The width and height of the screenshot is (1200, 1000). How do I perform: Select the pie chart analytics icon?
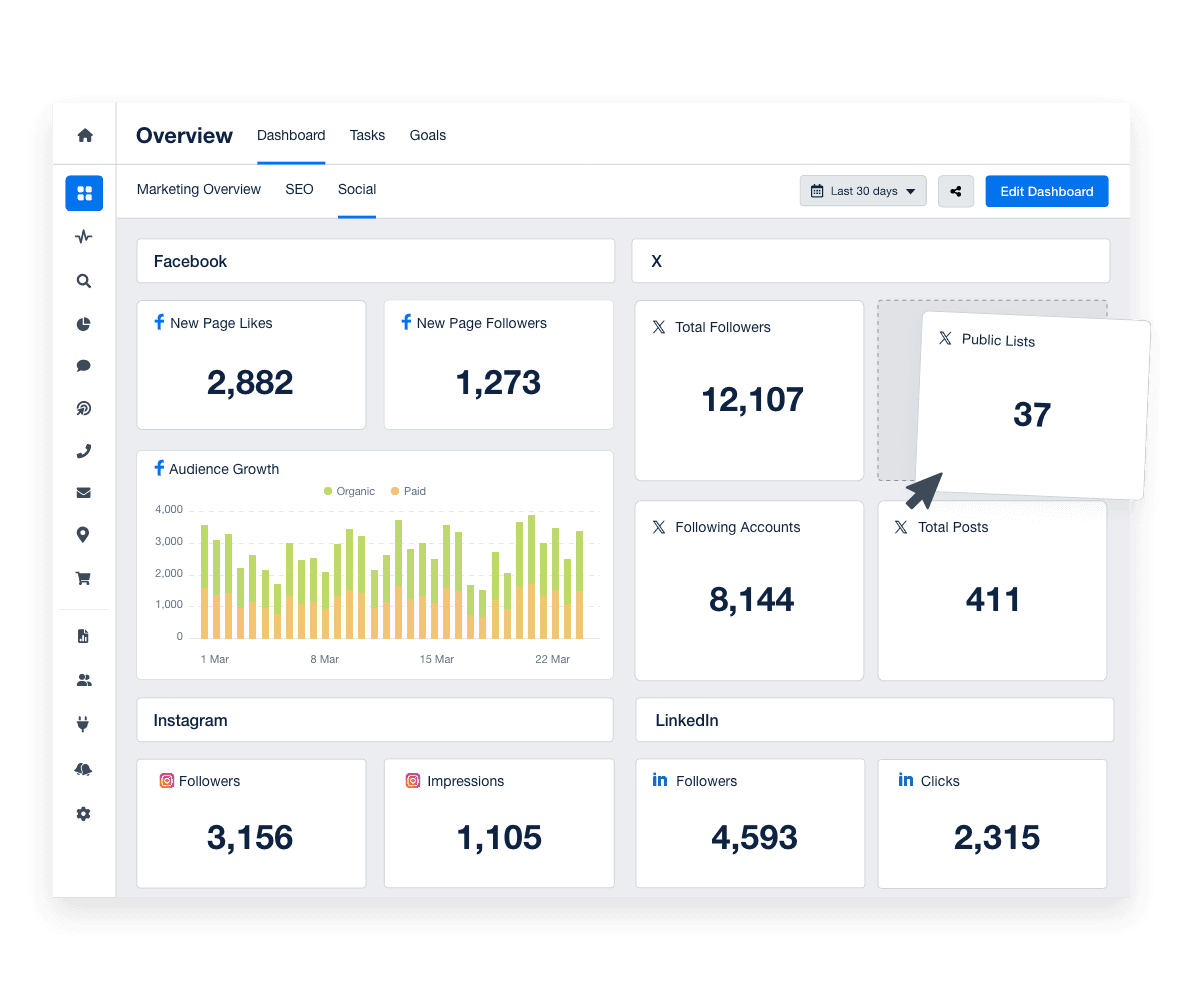click(84, 324)
